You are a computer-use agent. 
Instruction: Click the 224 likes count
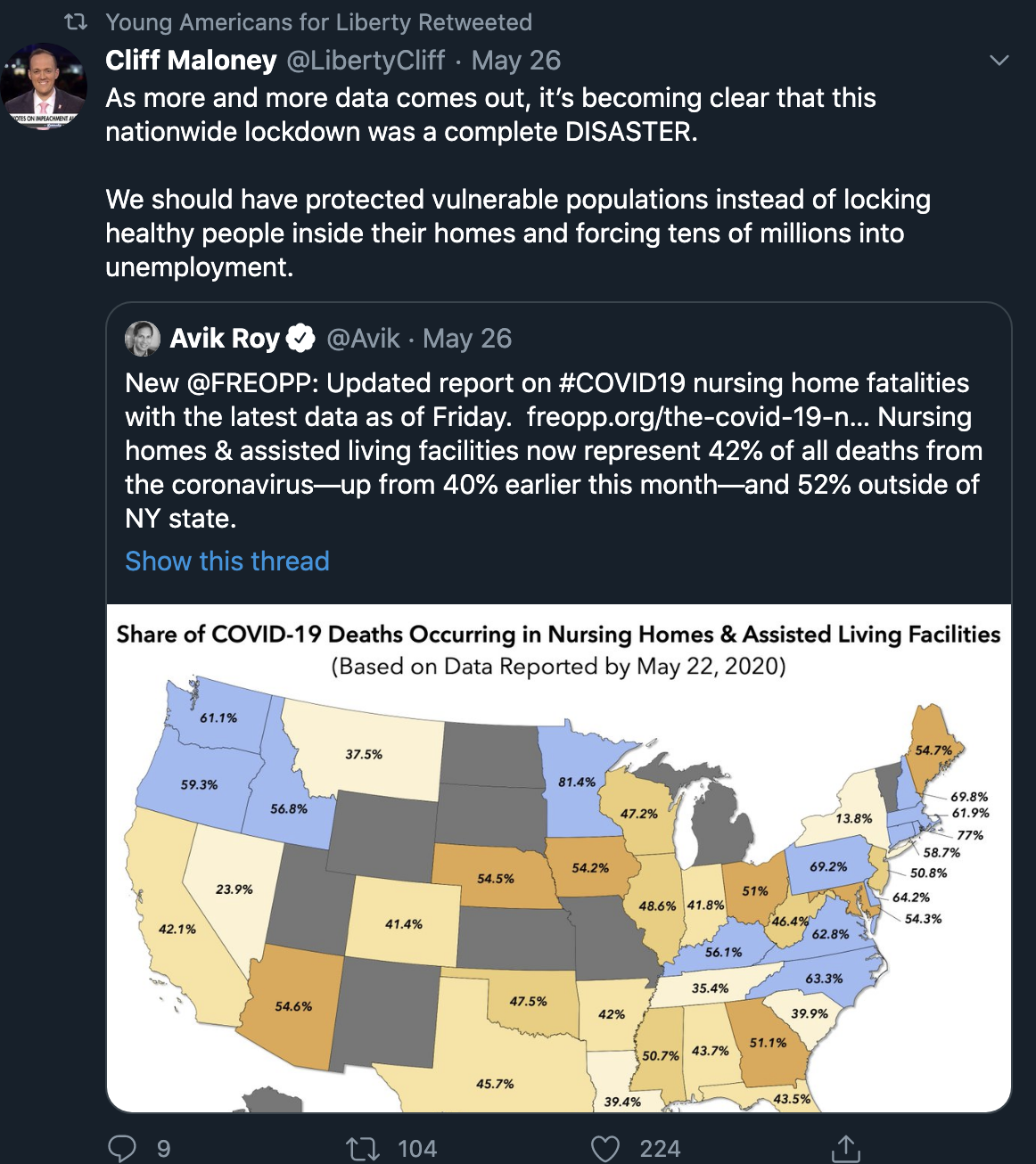[x=660, y=1149]
